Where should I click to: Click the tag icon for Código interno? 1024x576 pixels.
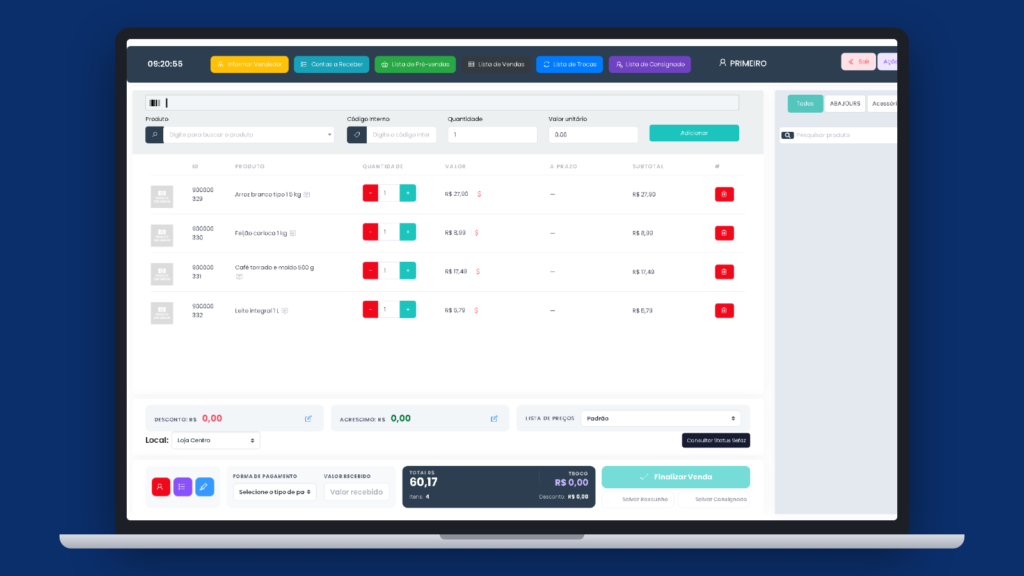click(x=357, y=135)
